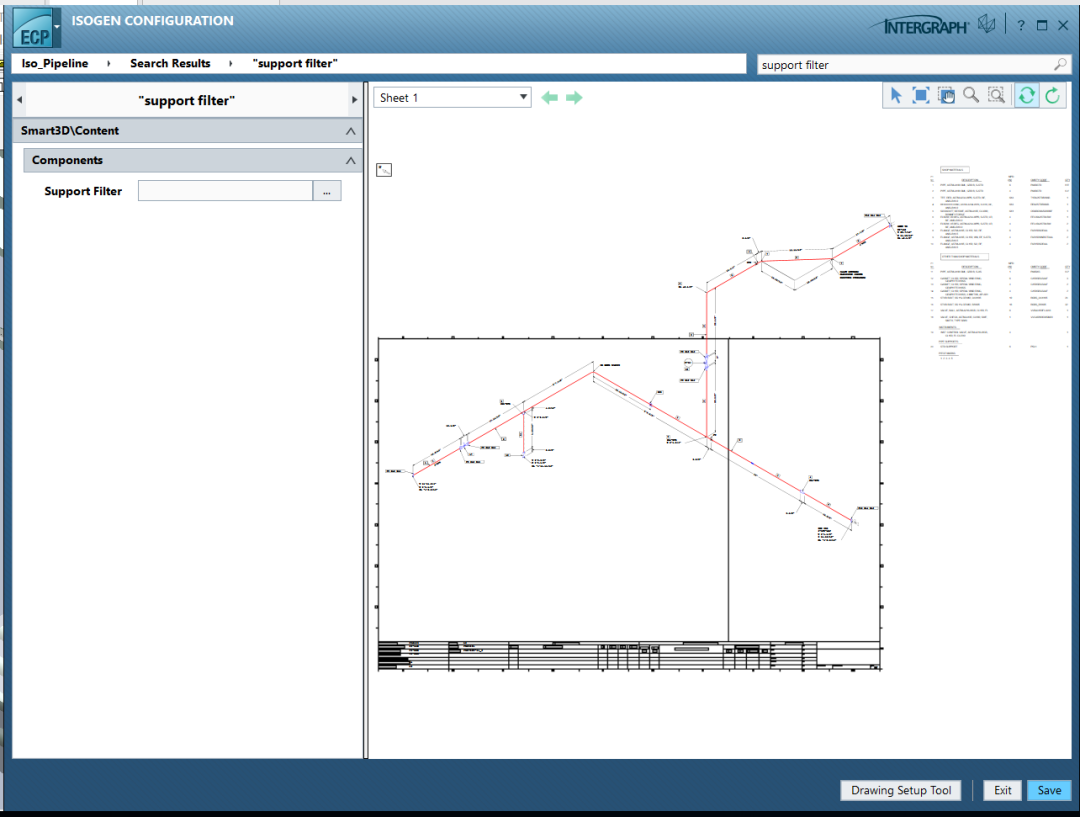Select the pointer arrow tool
The image size is (1080, 817).
point(895,96)
